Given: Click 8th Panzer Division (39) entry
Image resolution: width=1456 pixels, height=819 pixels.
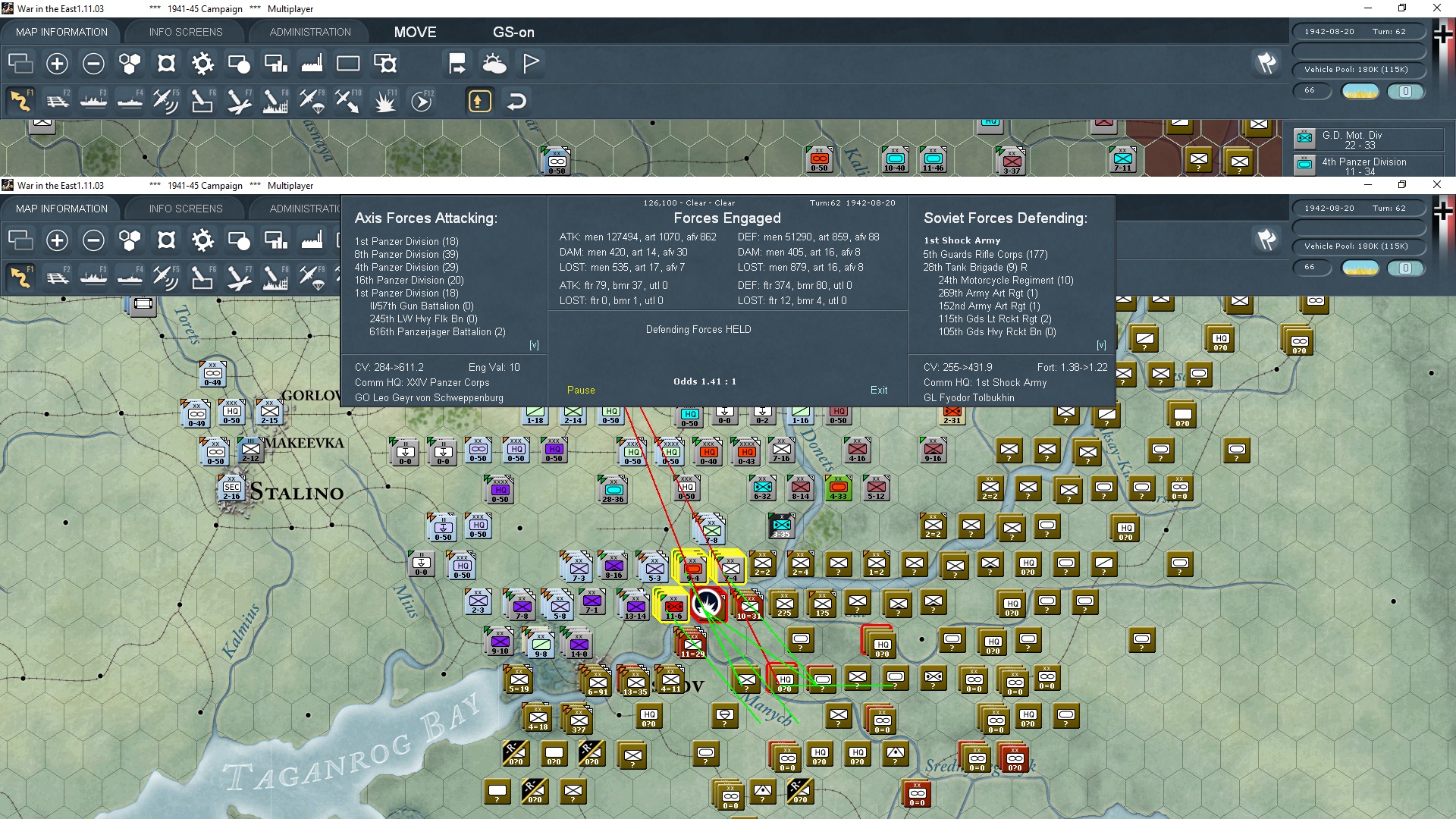Looking at the screenshot, I should click(406, 254).
